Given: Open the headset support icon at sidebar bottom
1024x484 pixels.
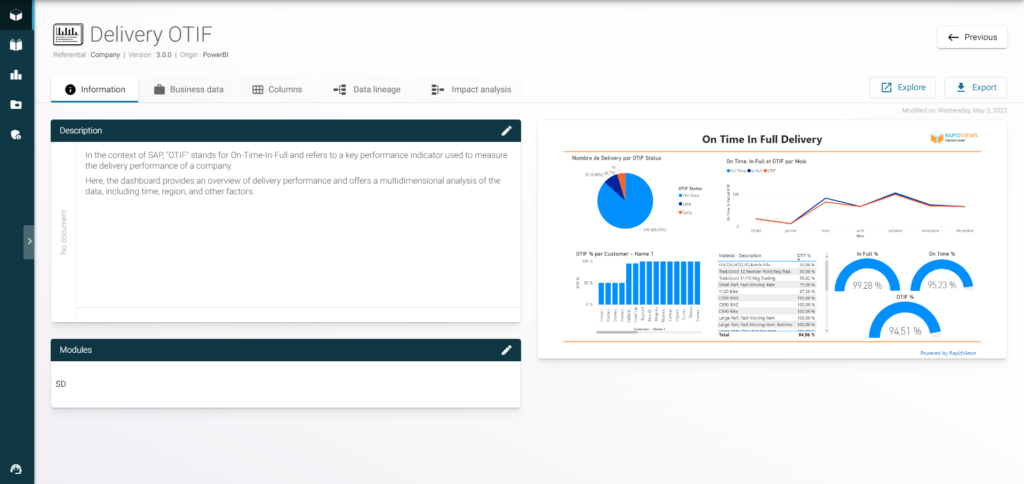Looking at the screenshot, I should coord(16,469).
